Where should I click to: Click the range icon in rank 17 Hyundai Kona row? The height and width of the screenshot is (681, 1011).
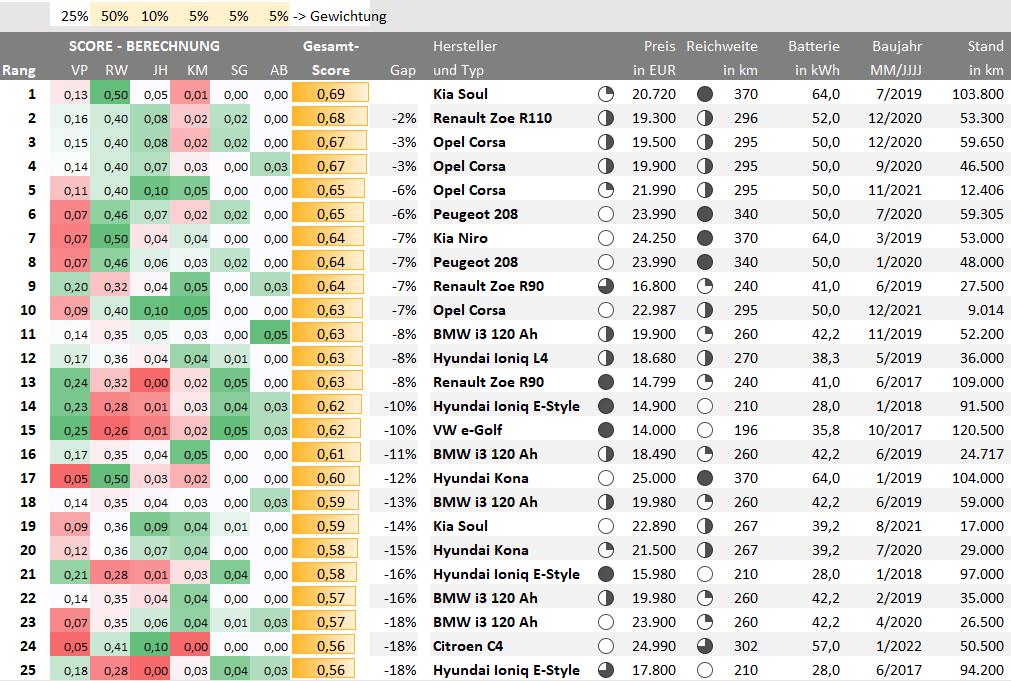click(705, 478)
